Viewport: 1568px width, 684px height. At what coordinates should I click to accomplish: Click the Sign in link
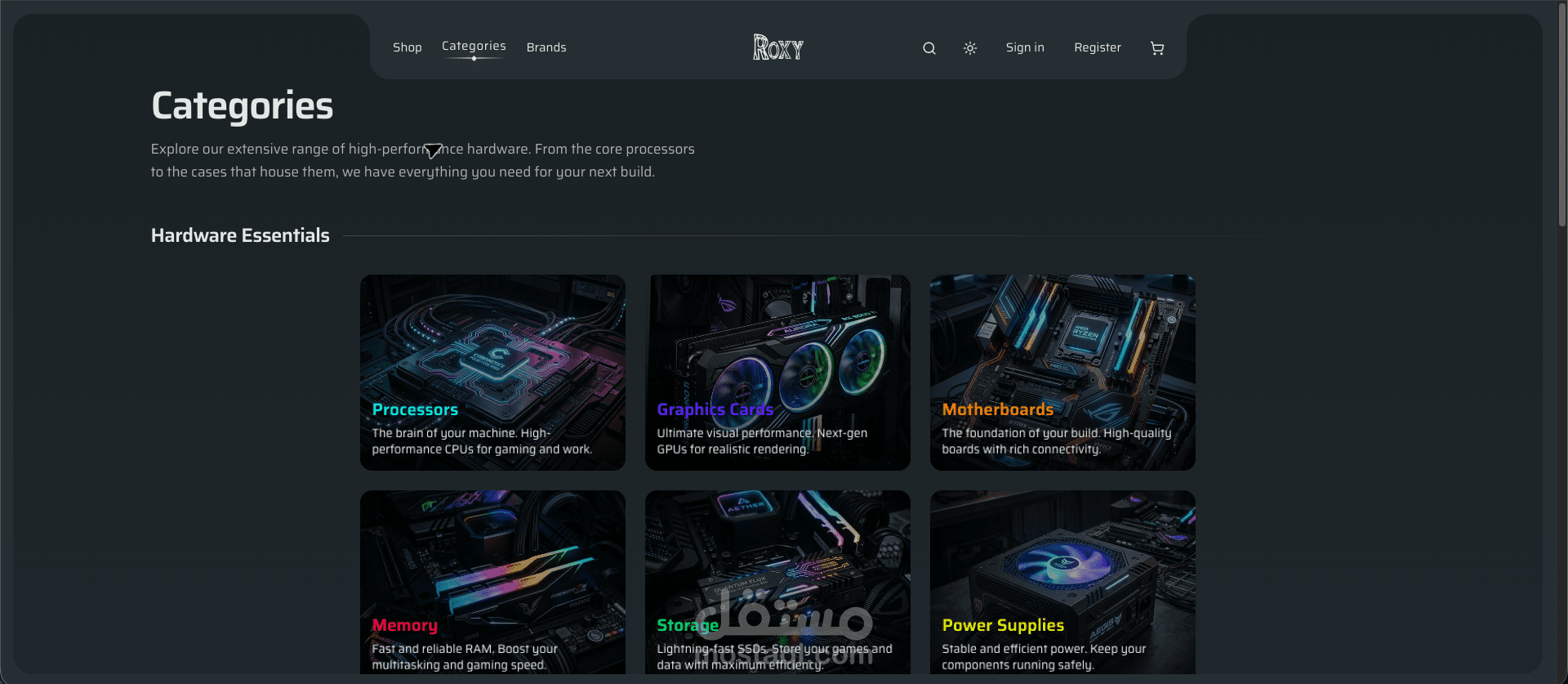1025,47
